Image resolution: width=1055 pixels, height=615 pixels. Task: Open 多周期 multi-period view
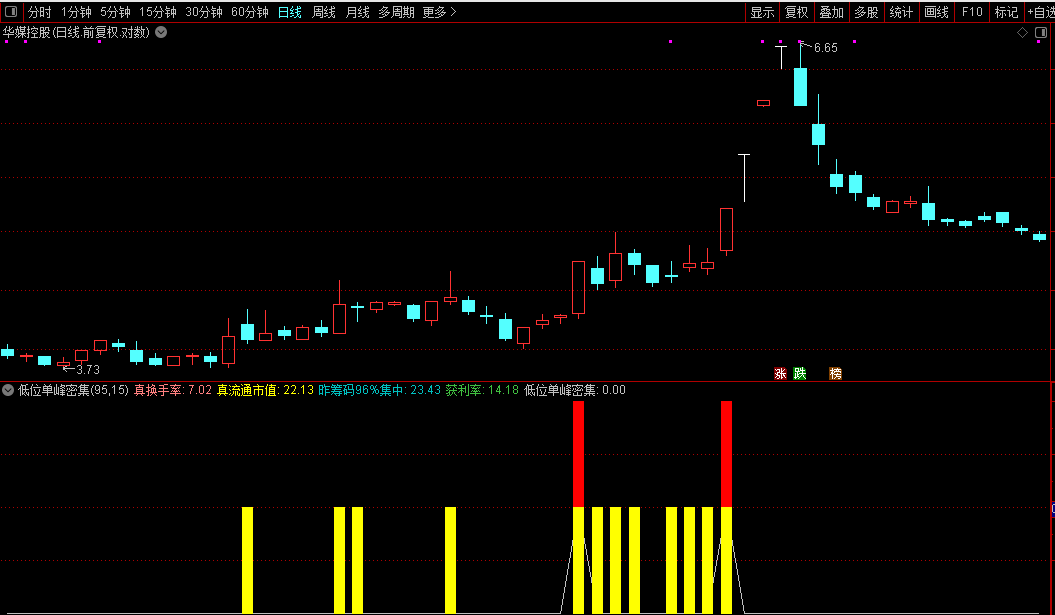click(x=396, y=12)
